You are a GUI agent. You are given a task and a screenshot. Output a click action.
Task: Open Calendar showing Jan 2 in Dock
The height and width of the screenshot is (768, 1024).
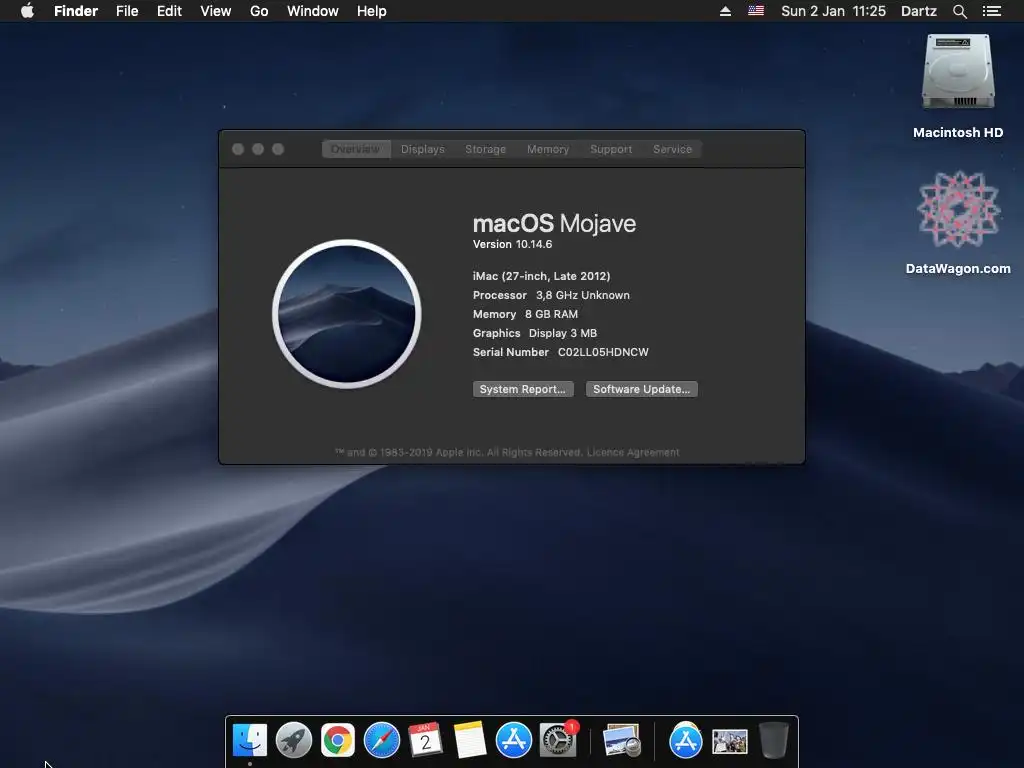pos(425,741)
